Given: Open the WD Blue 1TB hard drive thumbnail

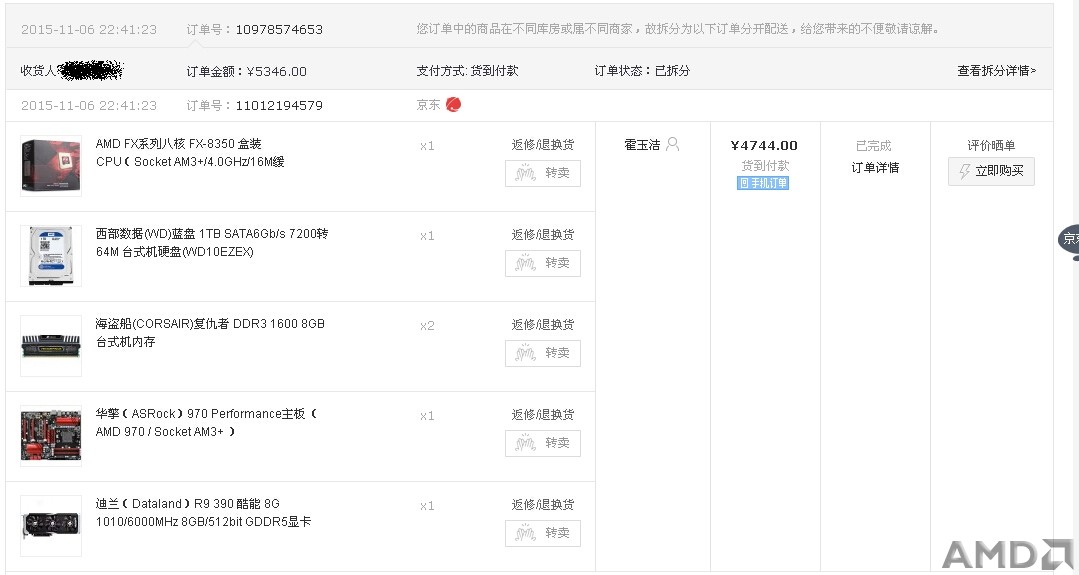Looking at the screenshot, I should pyautogui.click(x=51, y=256).
